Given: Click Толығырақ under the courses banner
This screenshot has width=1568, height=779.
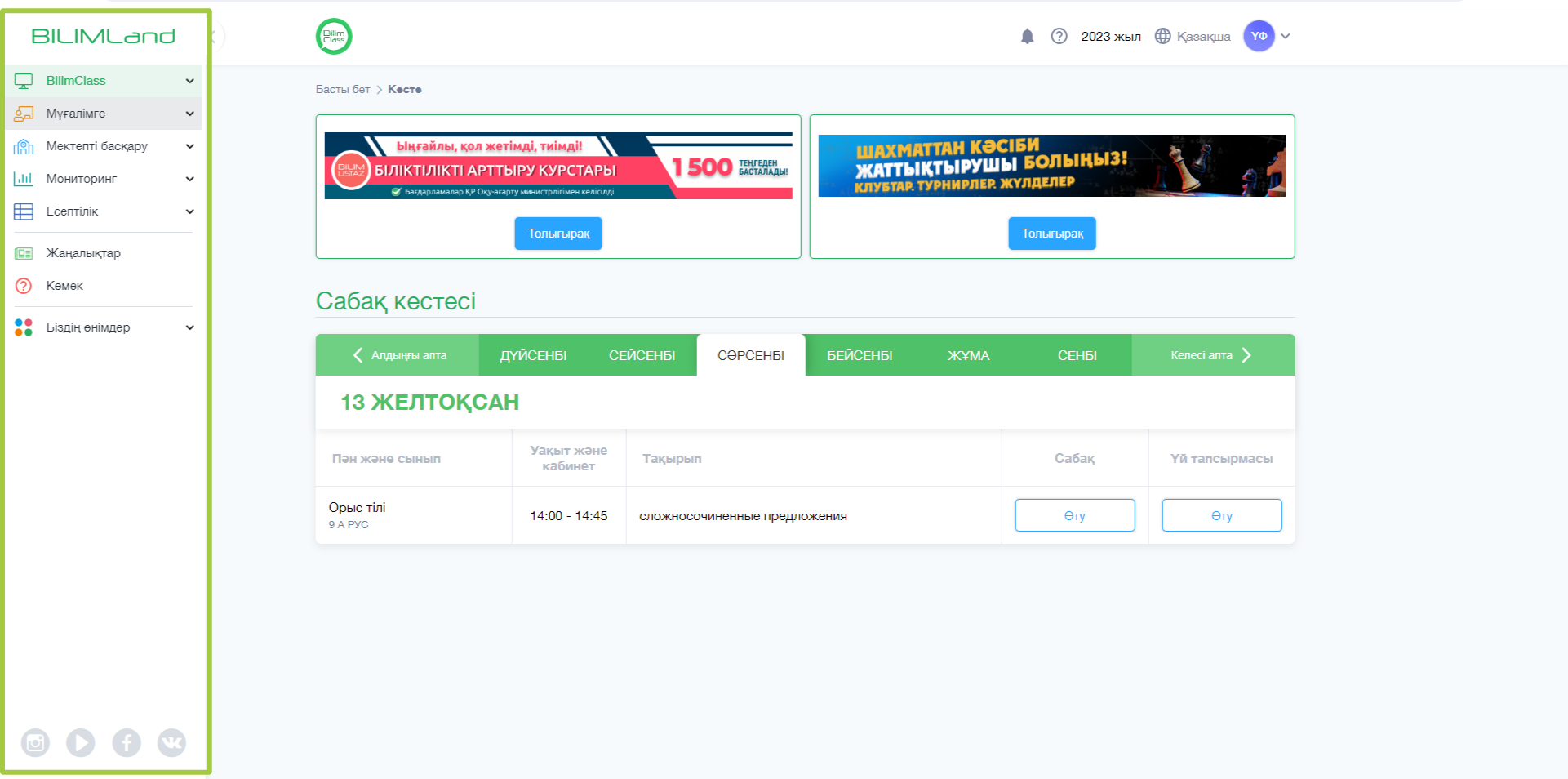Looking at the screenshot, I should (x=558, y=234).
